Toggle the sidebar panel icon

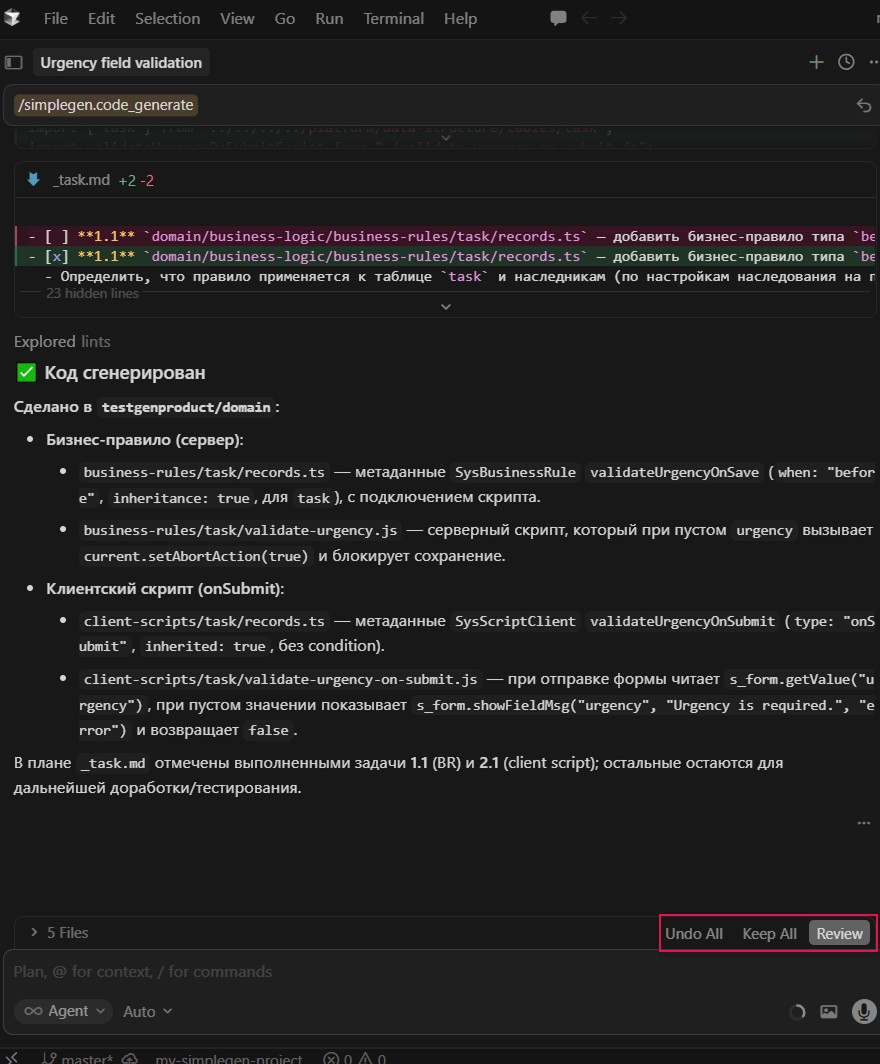click(x=14, y=62)
